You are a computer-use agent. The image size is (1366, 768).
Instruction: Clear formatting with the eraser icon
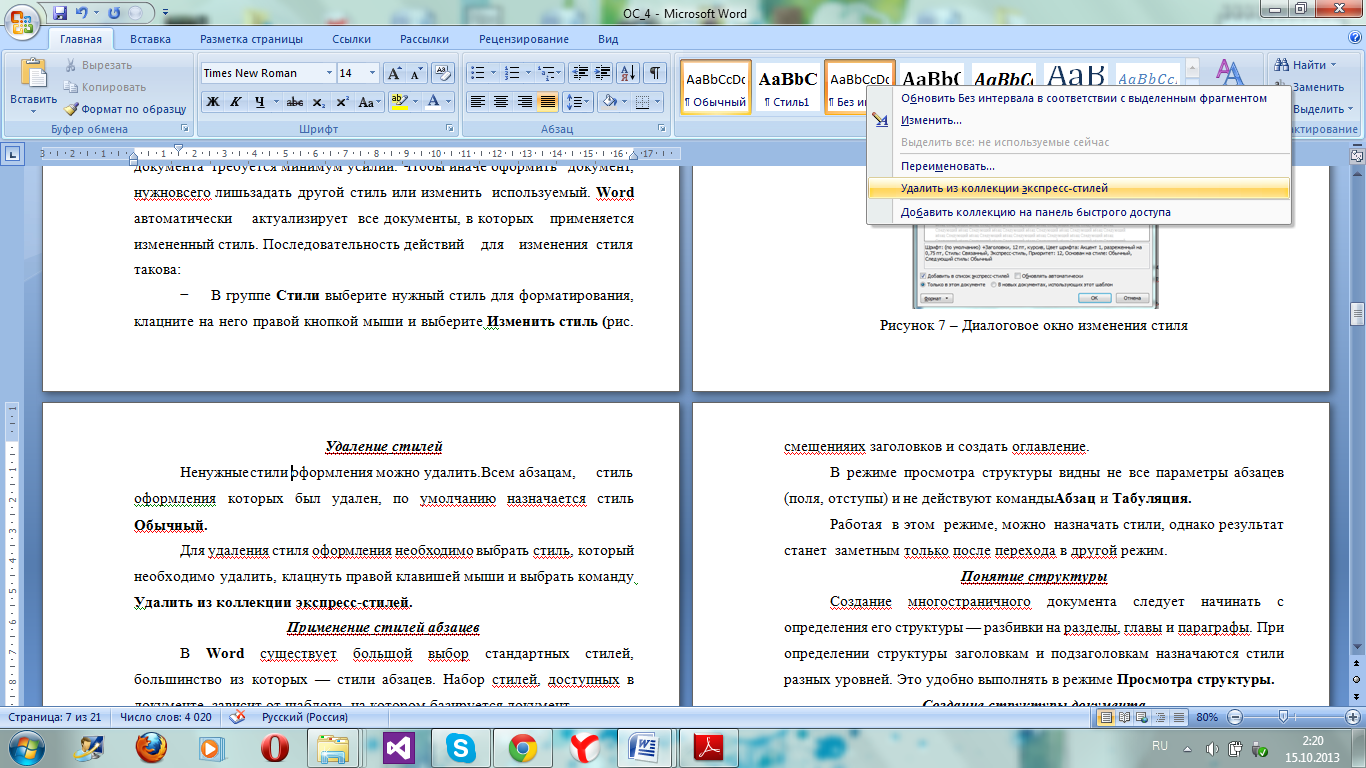[443, 73]
